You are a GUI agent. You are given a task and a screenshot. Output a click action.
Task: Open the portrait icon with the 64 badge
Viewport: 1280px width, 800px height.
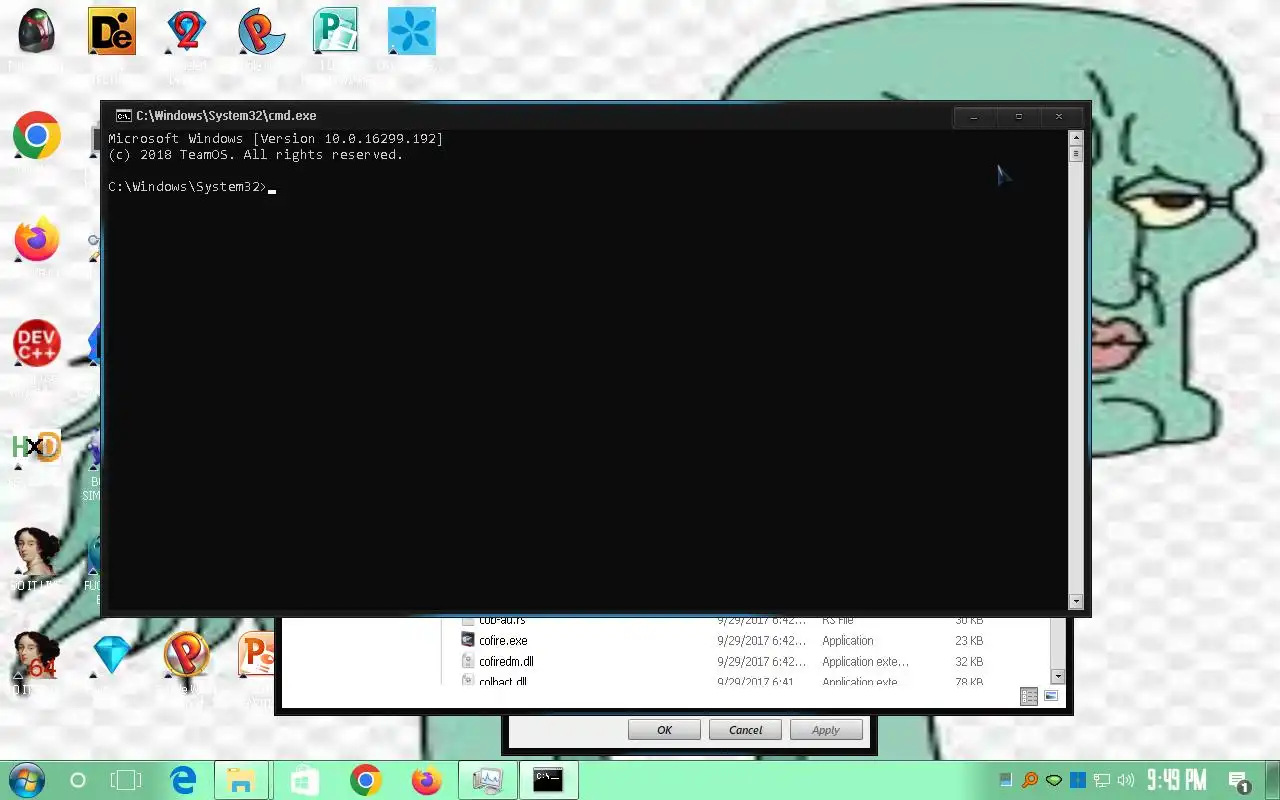tap(37, 655)
